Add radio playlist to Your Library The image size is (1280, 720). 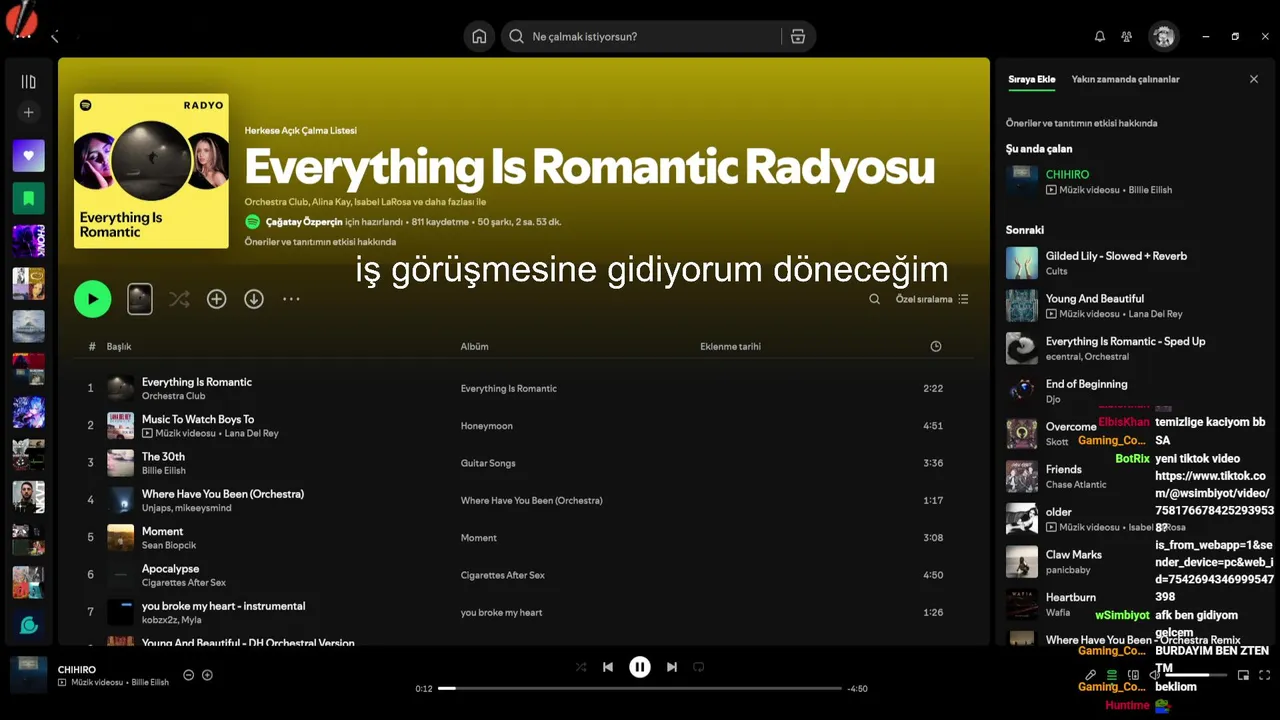click(x=217, y=299)
